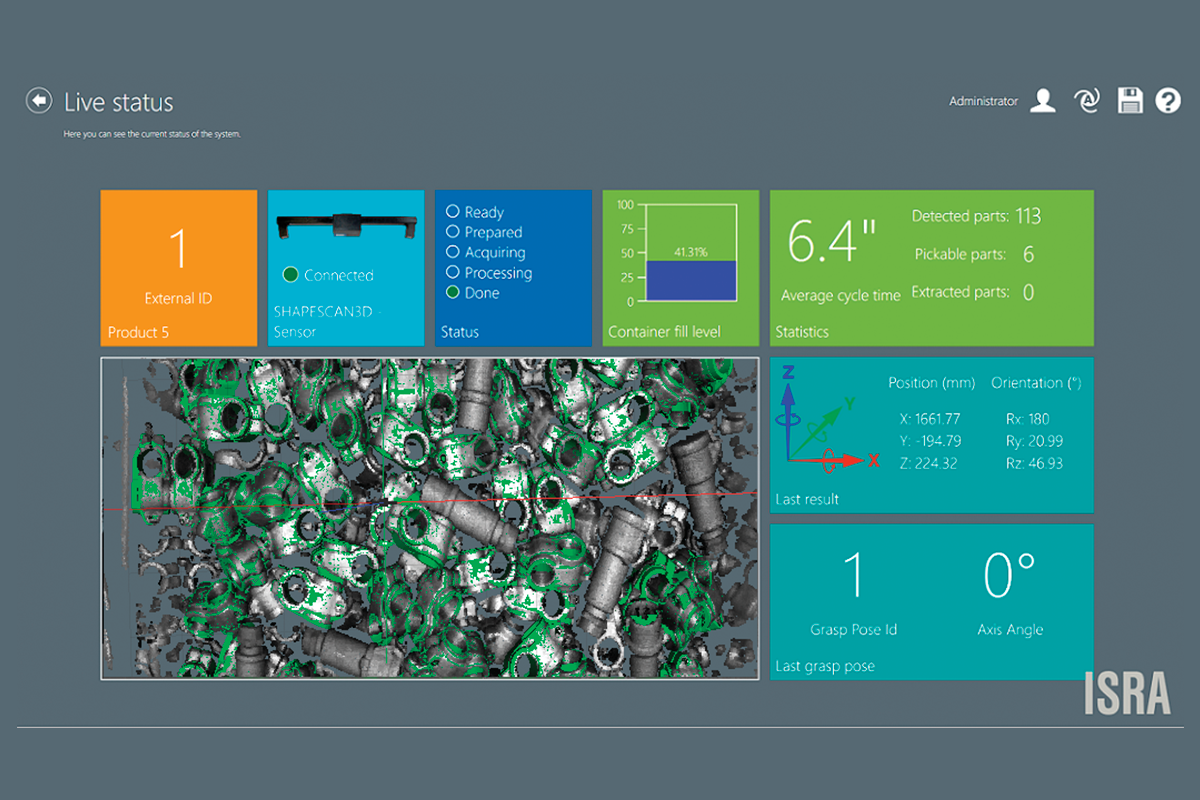Click the External ID number 1
Image resolution: width=1200 pixels, height=800 pixels.
point(179,248)
